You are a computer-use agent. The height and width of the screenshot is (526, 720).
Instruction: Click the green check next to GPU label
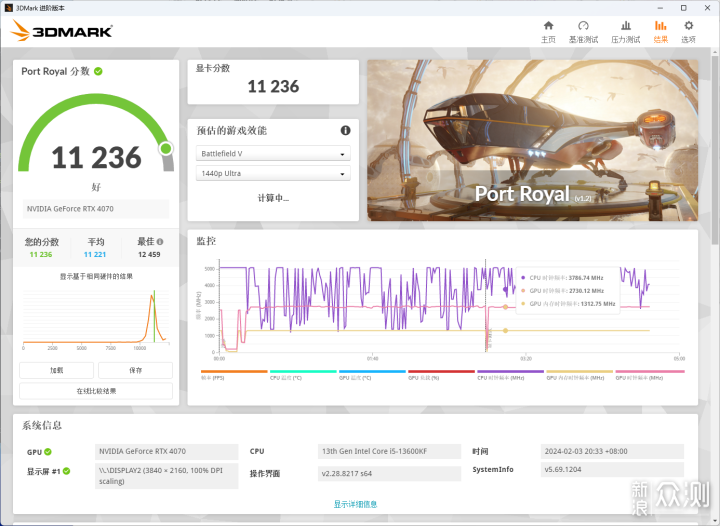click(x=48, y=452)
